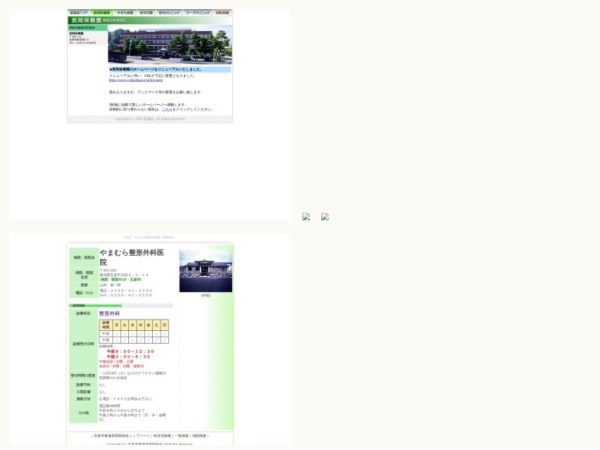This screenshot has width=600, height=450.
Task: Open the 科目別検索 footer link
Action: click(x=162, y=436)
